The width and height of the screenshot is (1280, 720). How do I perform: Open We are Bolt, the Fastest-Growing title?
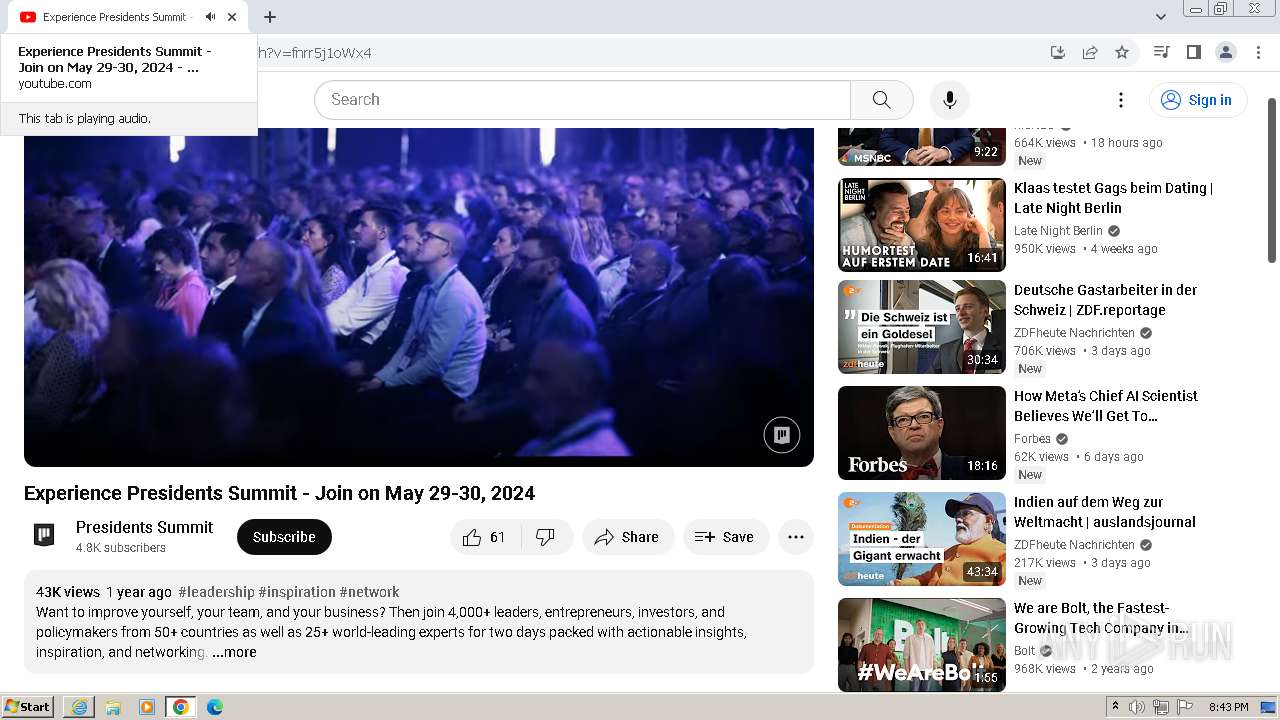1100,618
